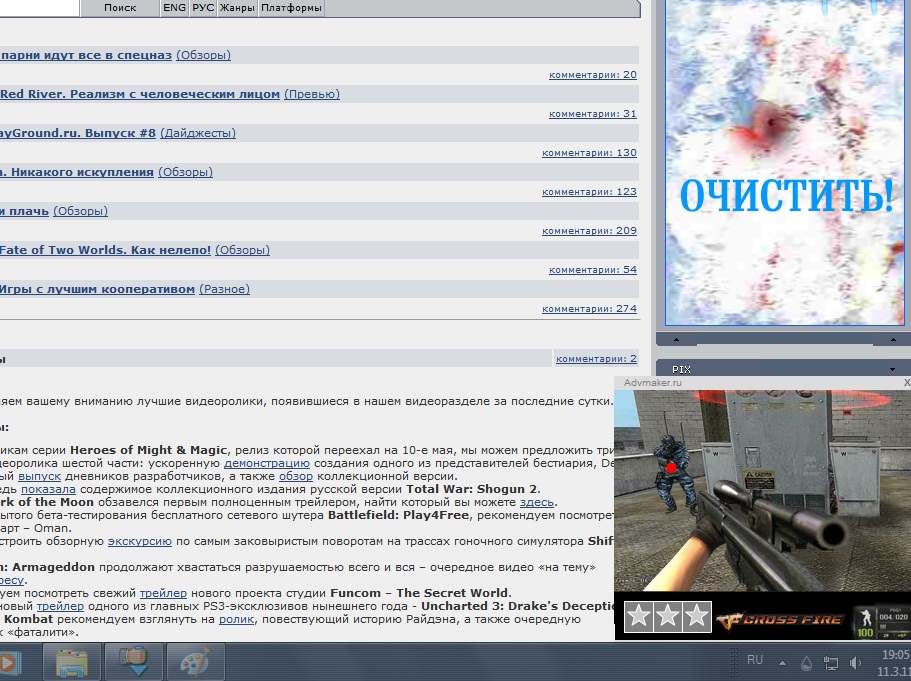Click the search input field
The height and width of the screenshot is (681, 911).
click(x=39, y=8)
